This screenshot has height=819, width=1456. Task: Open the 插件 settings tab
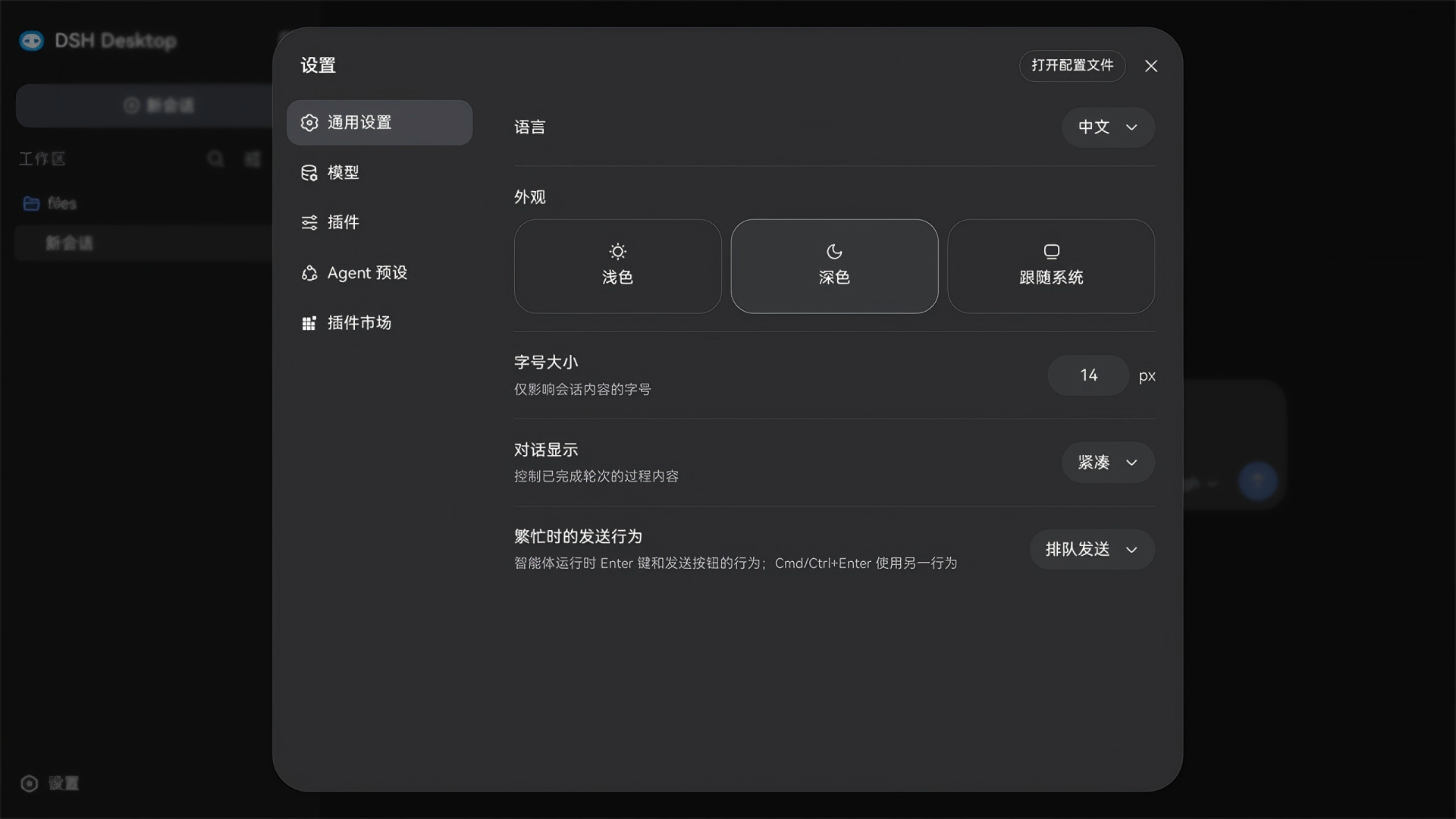pyautogui.click(x=379, y=223)
